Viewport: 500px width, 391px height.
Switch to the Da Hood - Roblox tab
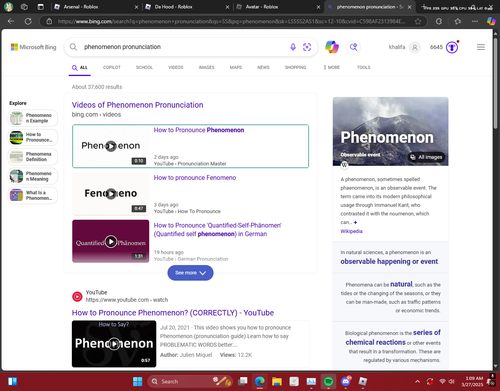[x=187, y=7]
